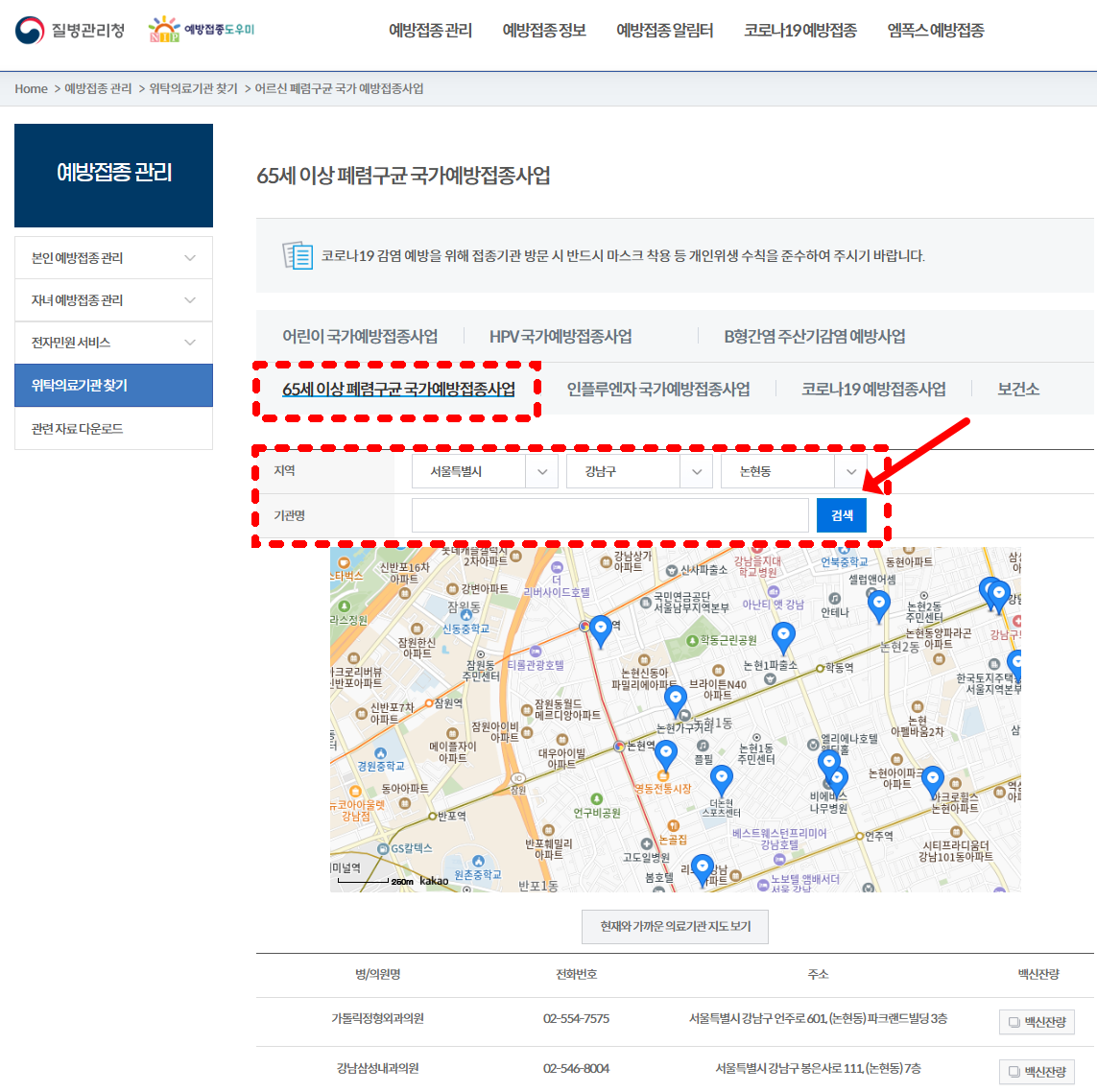Click the 전화번호 column header

point(576,975)
